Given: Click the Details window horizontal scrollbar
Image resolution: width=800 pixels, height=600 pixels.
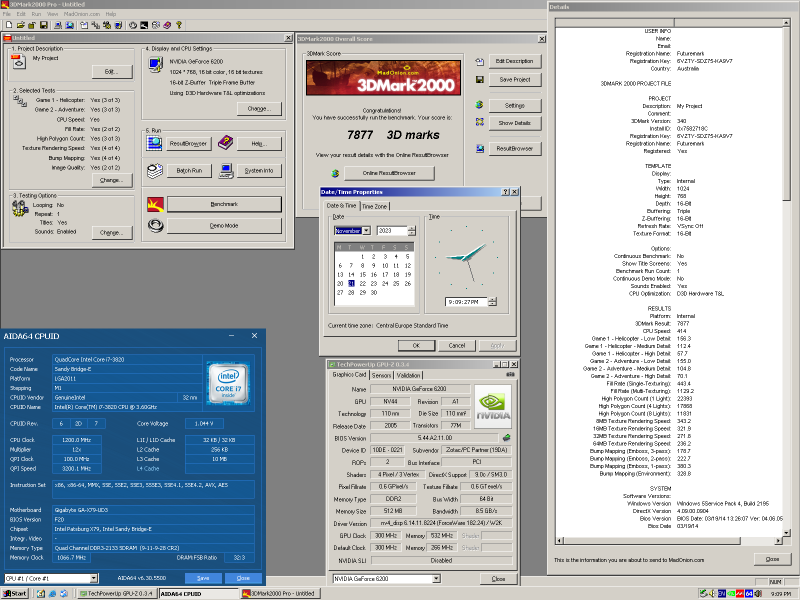Looking at the screenshot, I should click(669, 540).
